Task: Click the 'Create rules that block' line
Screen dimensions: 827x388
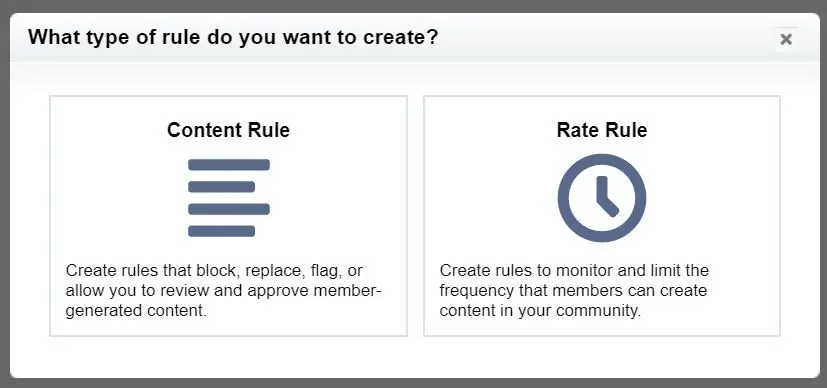Action: 214,270
